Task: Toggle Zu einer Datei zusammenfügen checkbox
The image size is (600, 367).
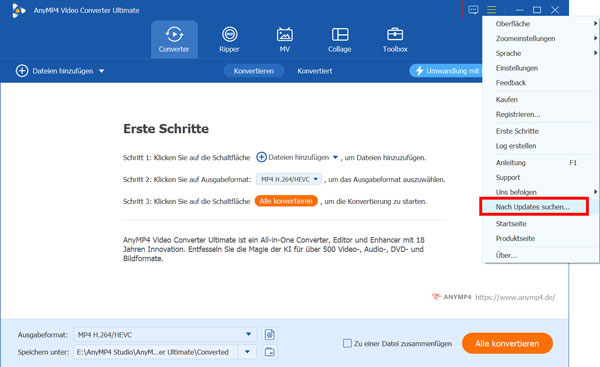Action: [x=347, y=343]
